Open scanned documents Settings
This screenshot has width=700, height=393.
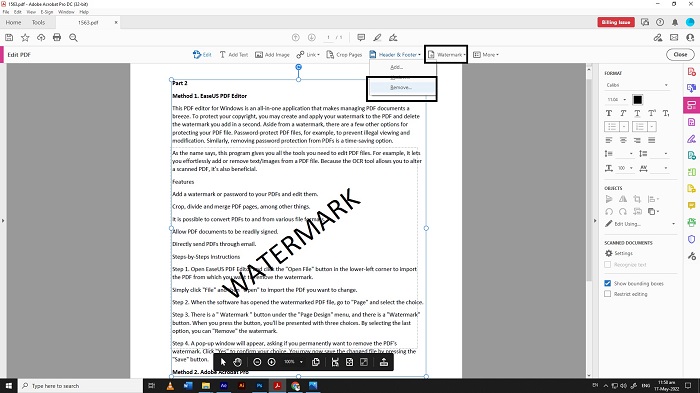619,253
